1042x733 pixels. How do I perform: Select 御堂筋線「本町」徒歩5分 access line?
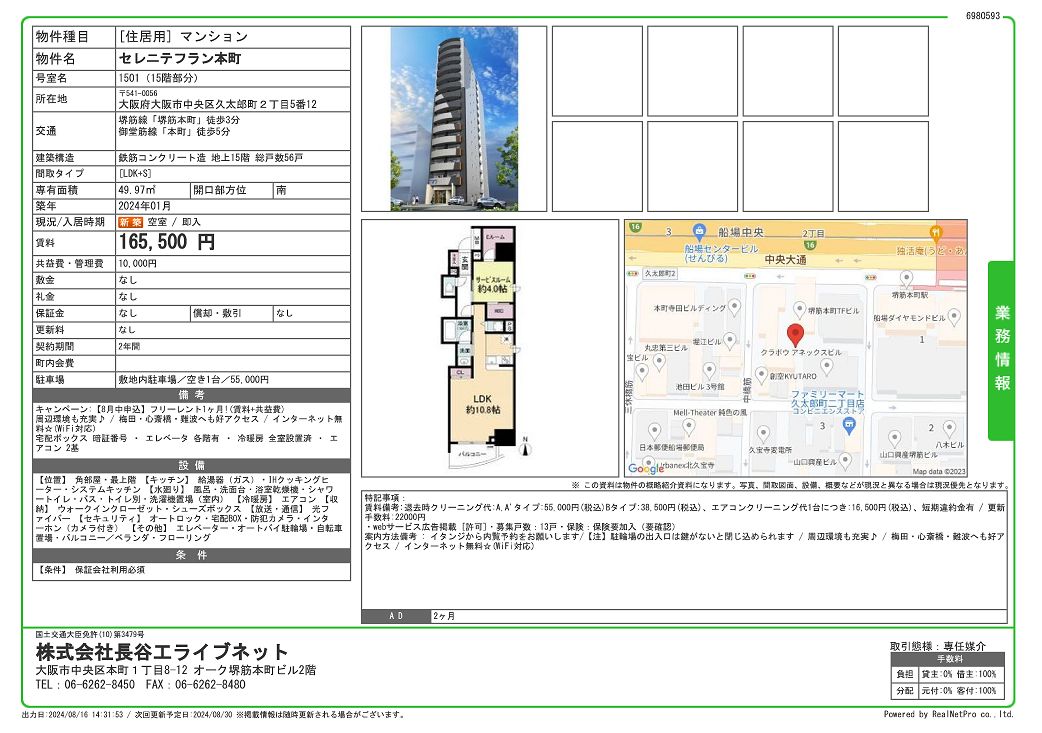point(175,132)
